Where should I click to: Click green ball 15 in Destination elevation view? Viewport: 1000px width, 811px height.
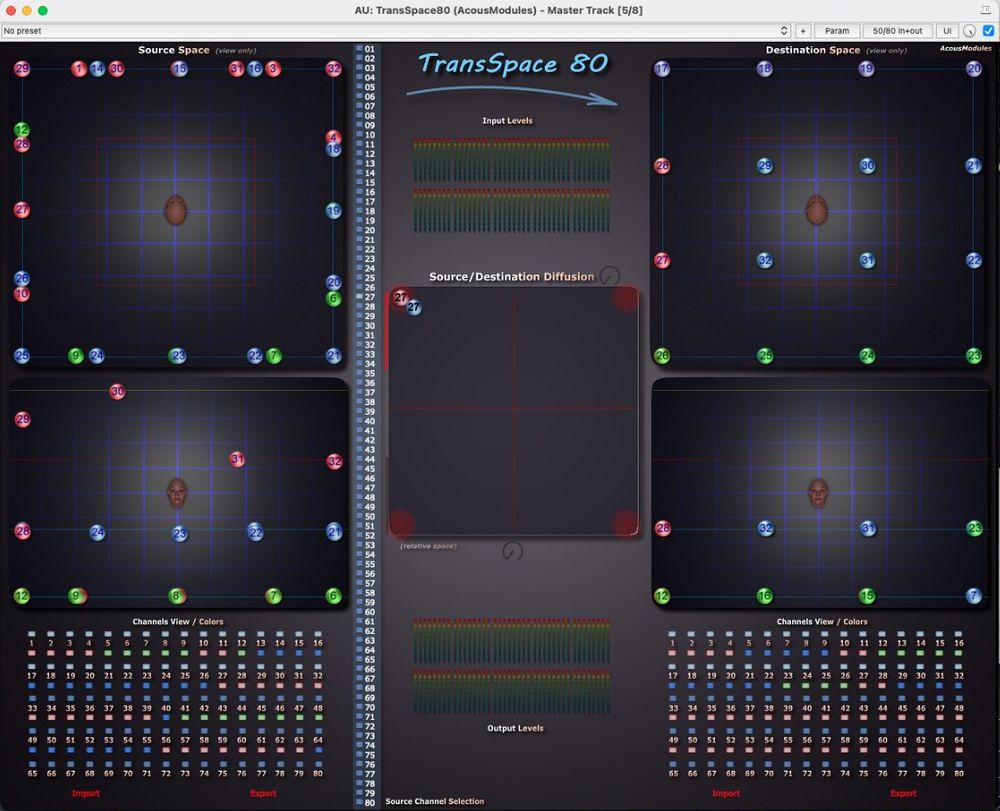point(867,596)
